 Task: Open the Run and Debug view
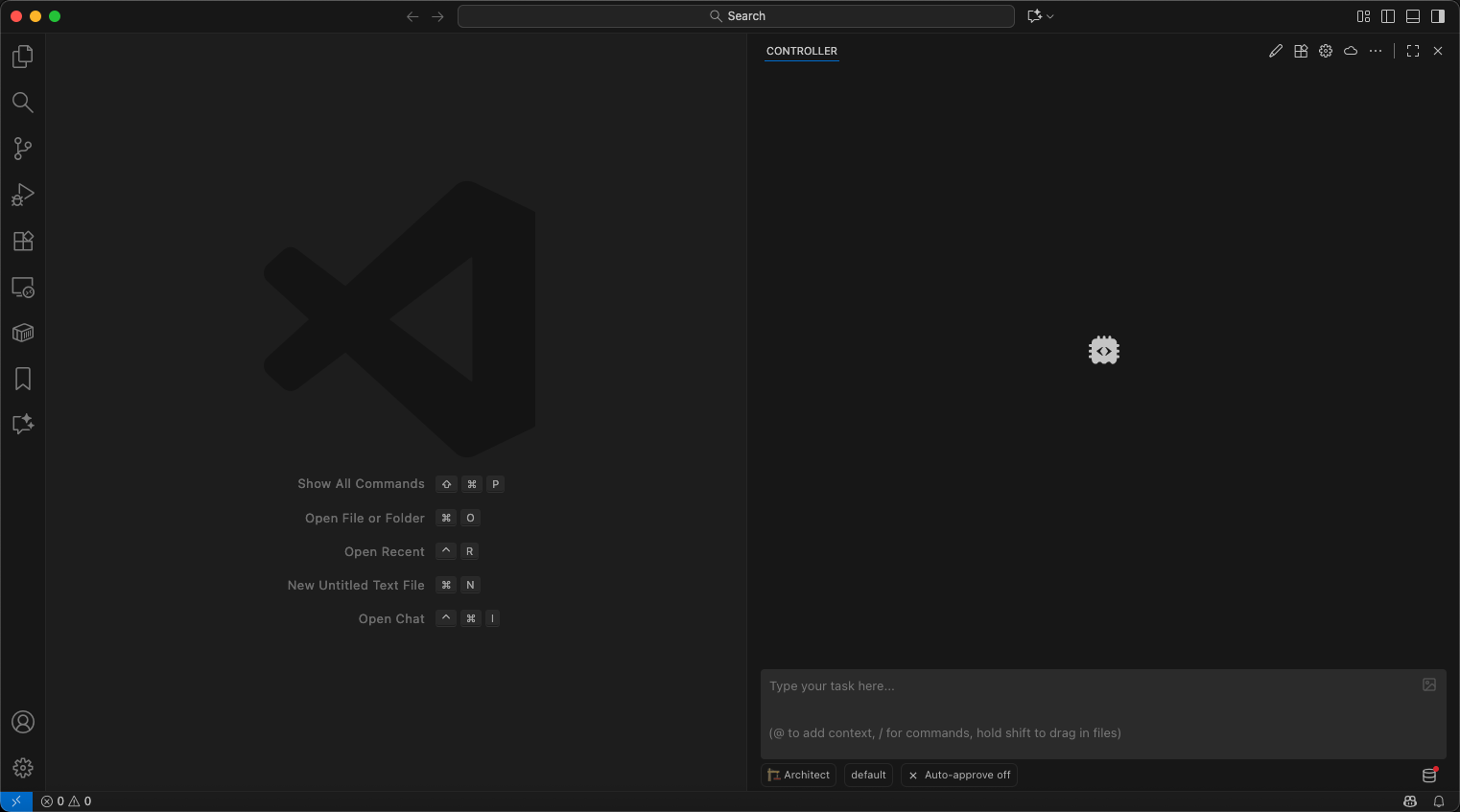[x=23, y=195]
